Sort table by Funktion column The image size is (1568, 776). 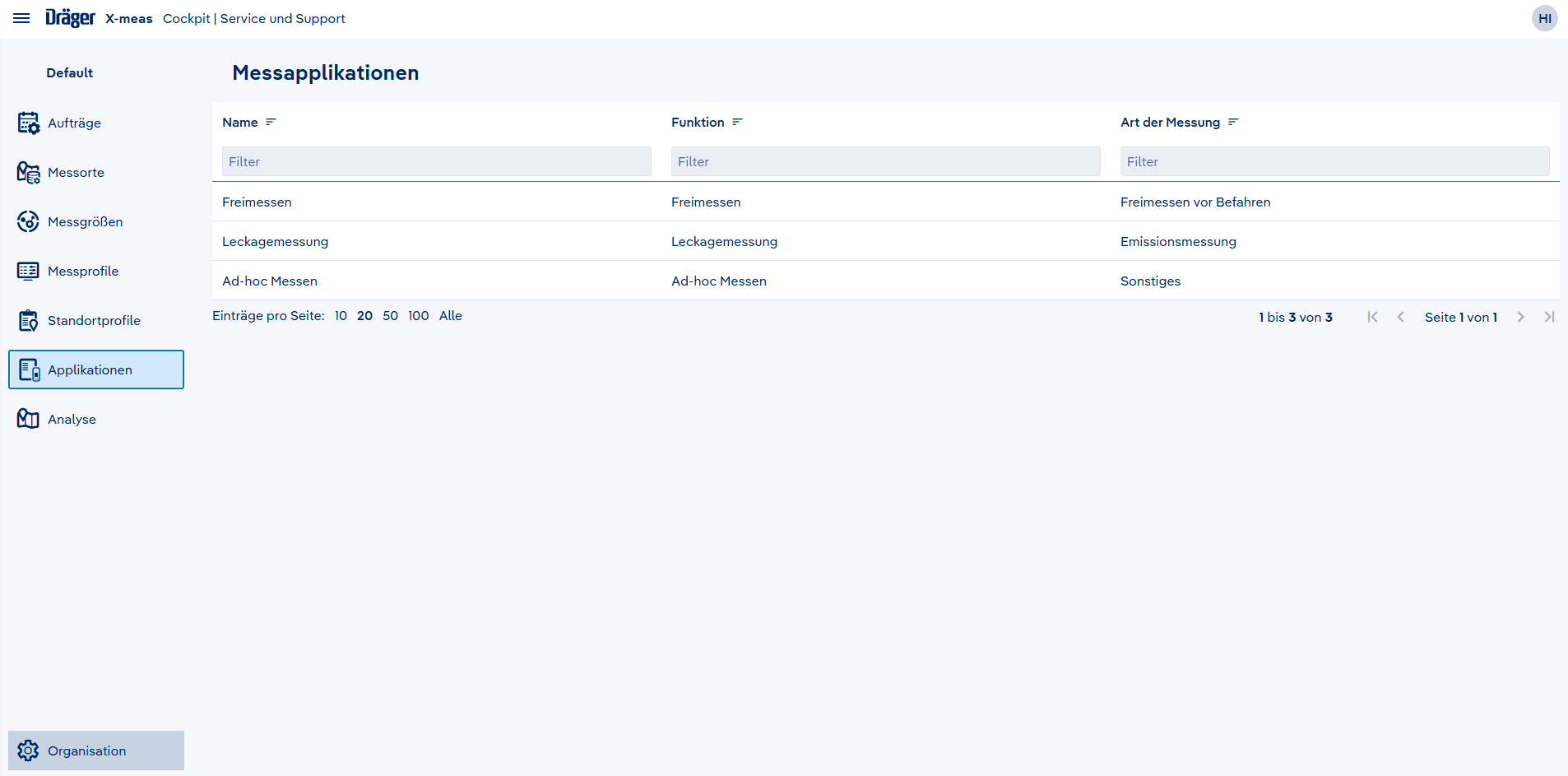(737, 122)
